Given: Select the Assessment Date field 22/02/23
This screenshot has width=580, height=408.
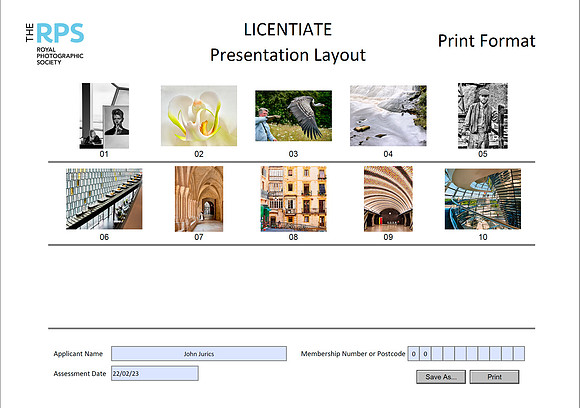Looking at the screenshot, I should click(155, 373).
